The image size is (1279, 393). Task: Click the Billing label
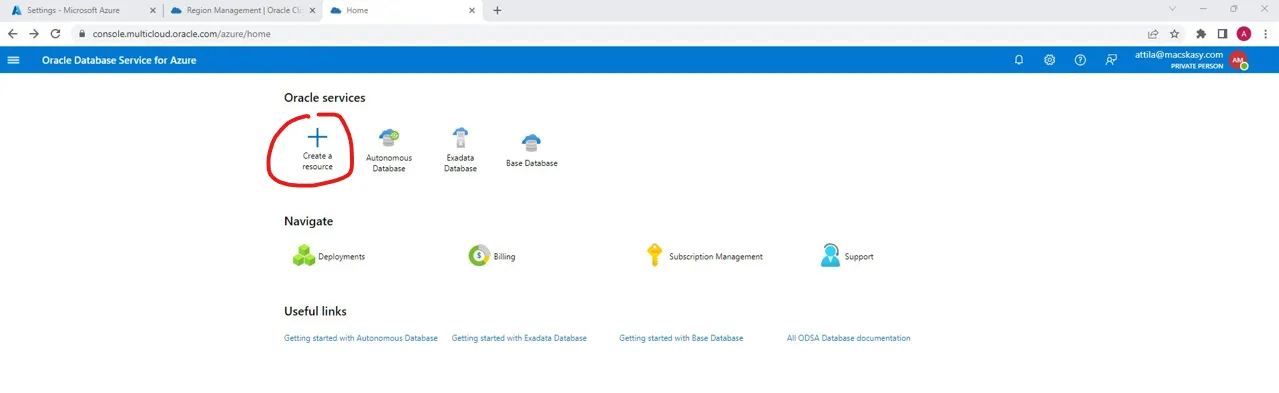click(x=505, y=257)
